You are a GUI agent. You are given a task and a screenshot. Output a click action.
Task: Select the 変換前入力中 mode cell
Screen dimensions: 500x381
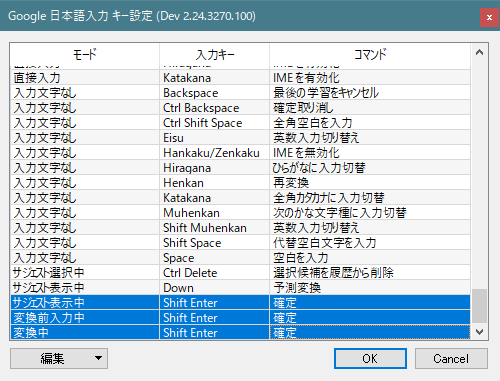click(85, 318)
